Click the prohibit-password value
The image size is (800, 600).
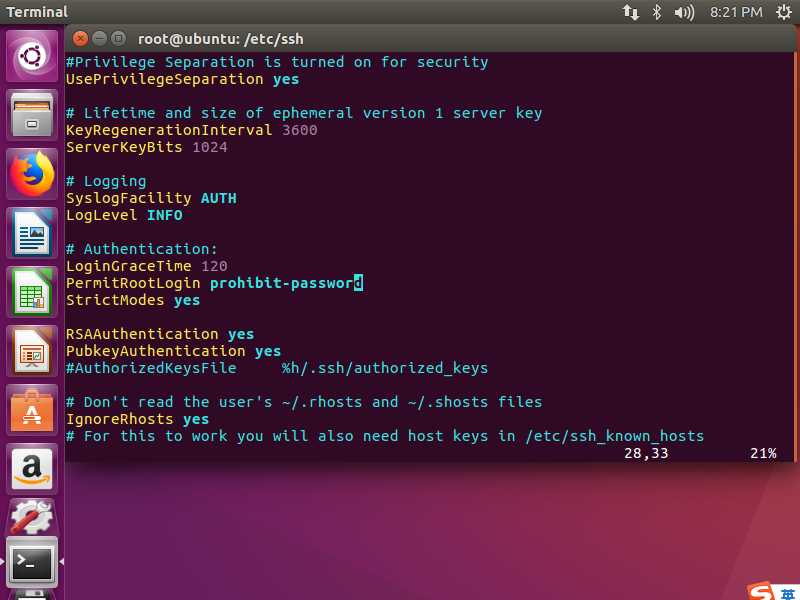pos(286,283)
